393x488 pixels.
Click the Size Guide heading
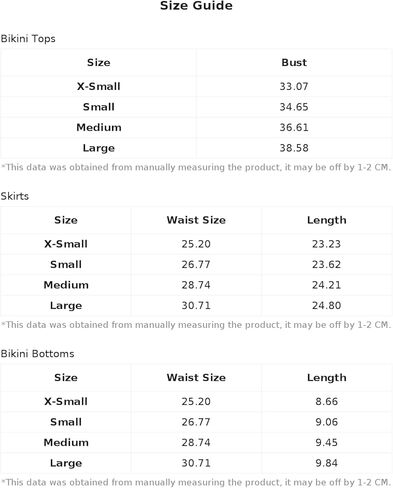pyautogui.click(x=196, y=6)
